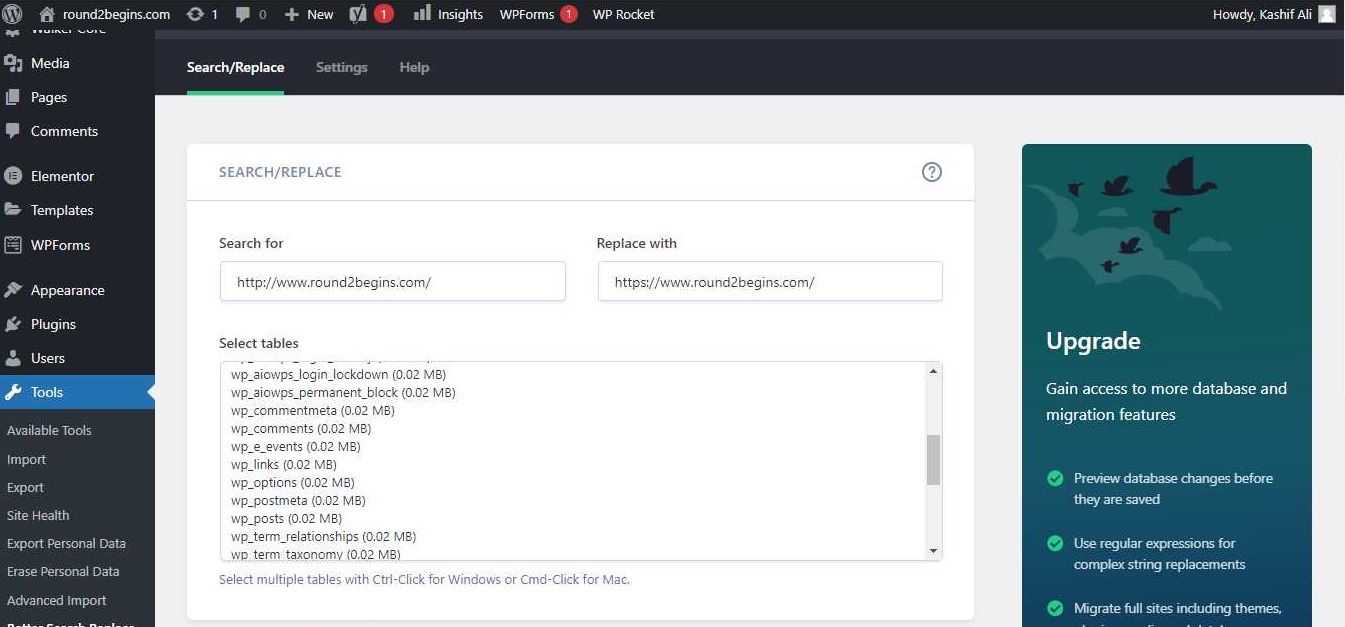Click the Preview database changes checkmark
The image size is (1345, 627).
point(1055,478)
